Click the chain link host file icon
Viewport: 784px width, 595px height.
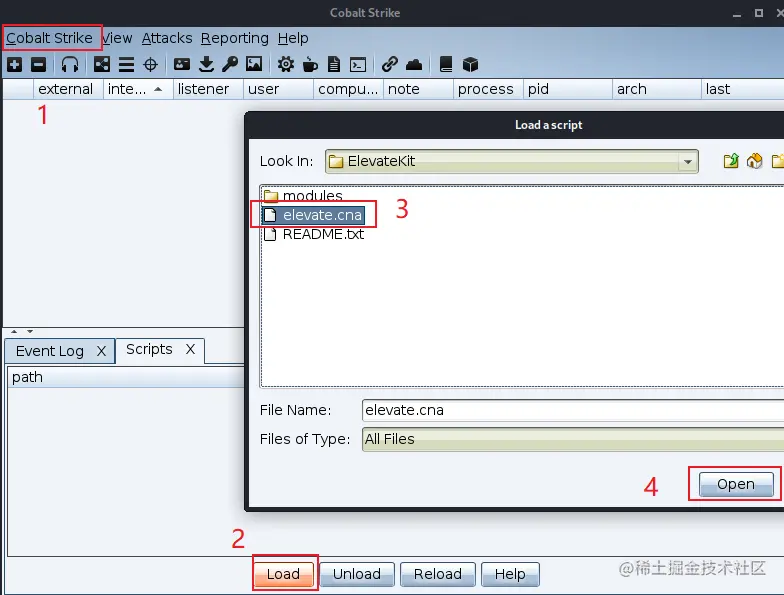390,64
